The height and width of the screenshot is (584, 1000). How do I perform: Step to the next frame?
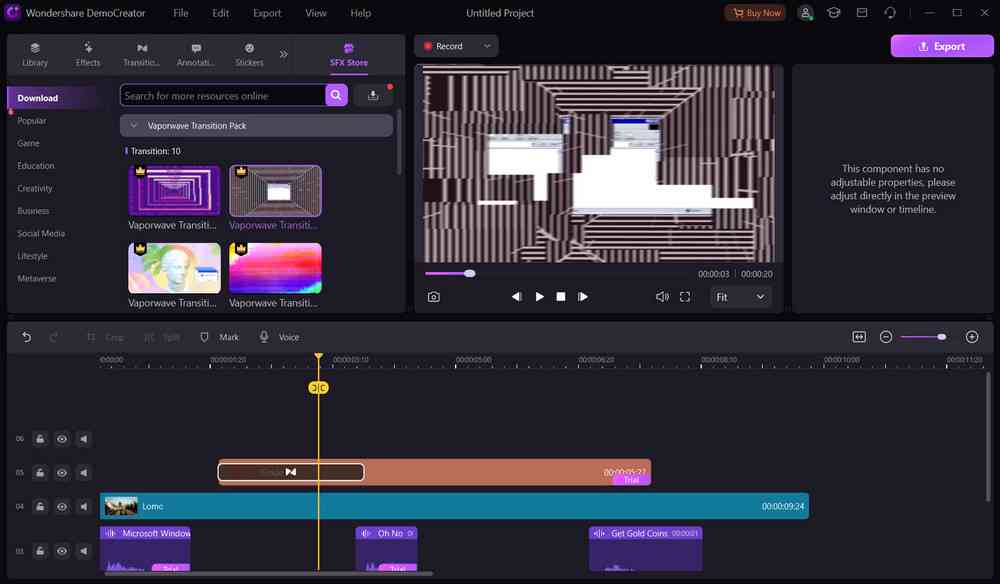582,296
